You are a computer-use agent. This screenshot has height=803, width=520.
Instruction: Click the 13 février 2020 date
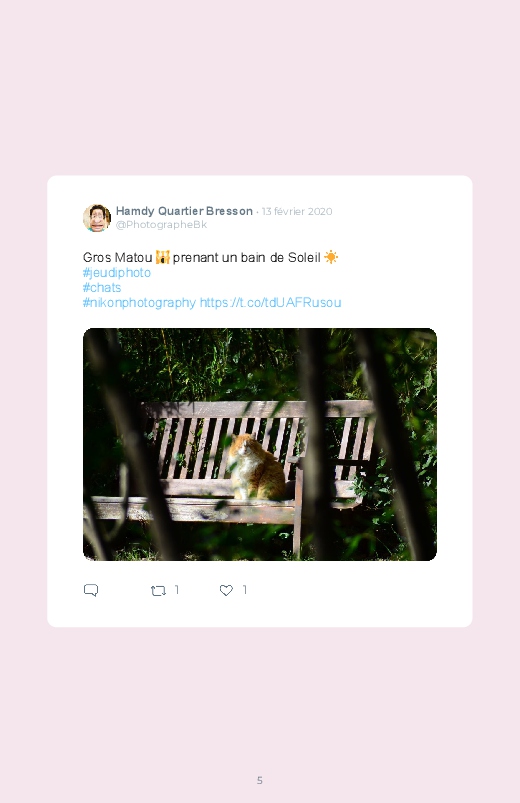pos(297,211)
